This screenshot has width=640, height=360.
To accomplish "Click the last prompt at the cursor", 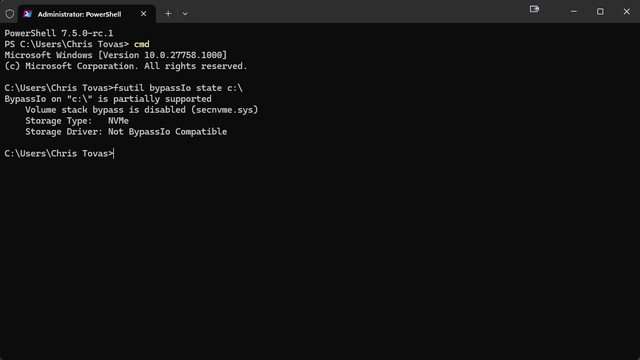I will pyautogui.click(x=59, y=153).
